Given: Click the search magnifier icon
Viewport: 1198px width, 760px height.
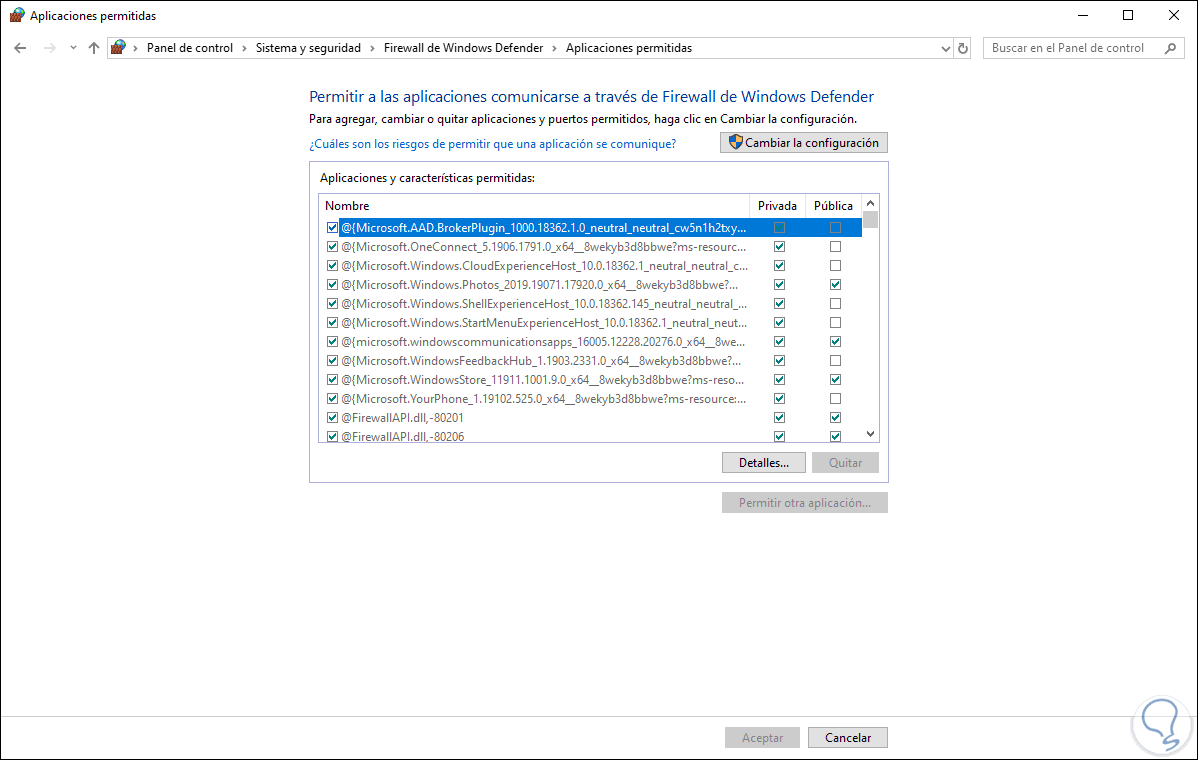Looking at the screenshot, I should (1170, 48).
